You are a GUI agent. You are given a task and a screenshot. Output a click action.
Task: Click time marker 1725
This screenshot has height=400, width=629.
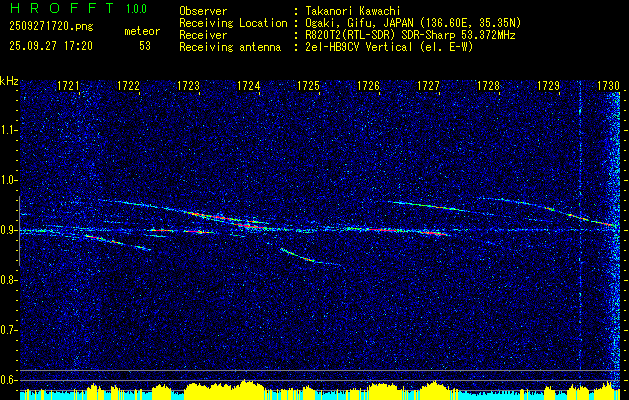(308, 85)
